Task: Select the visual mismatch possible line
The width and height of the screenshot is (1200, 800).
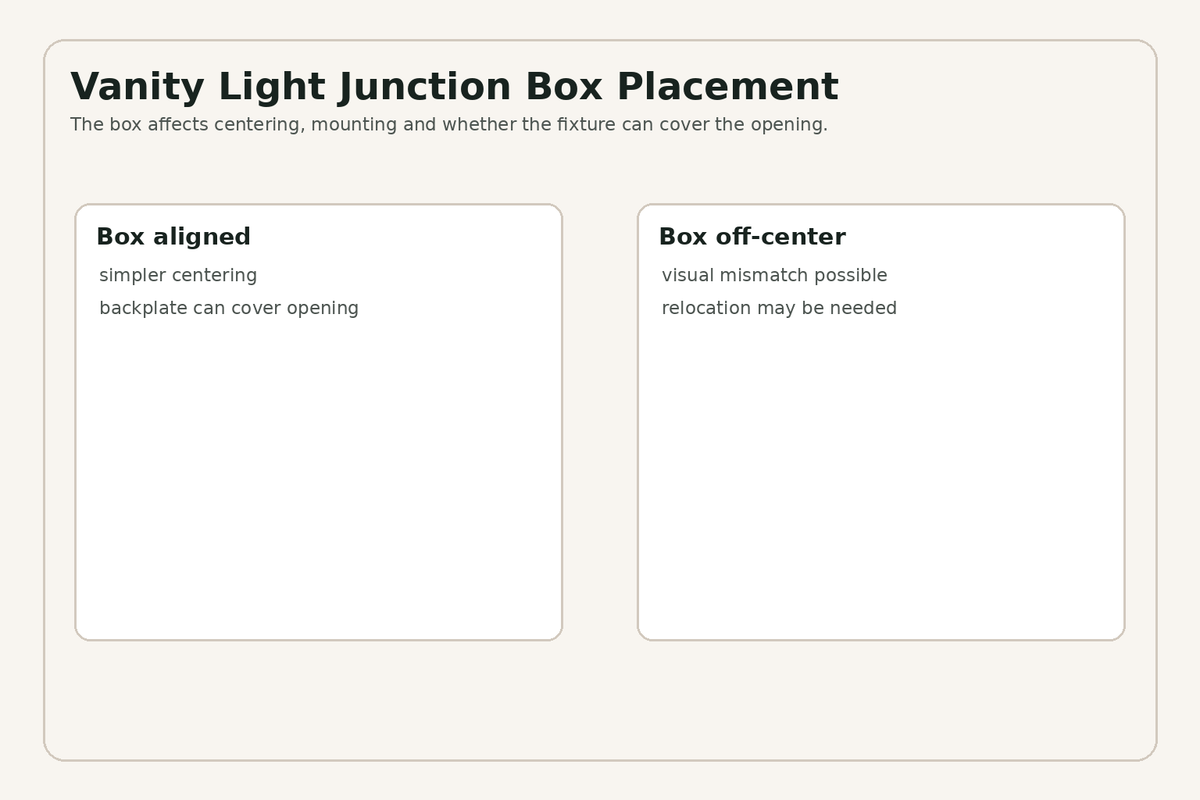Action: pyautogui.click(x=774, y=275)
